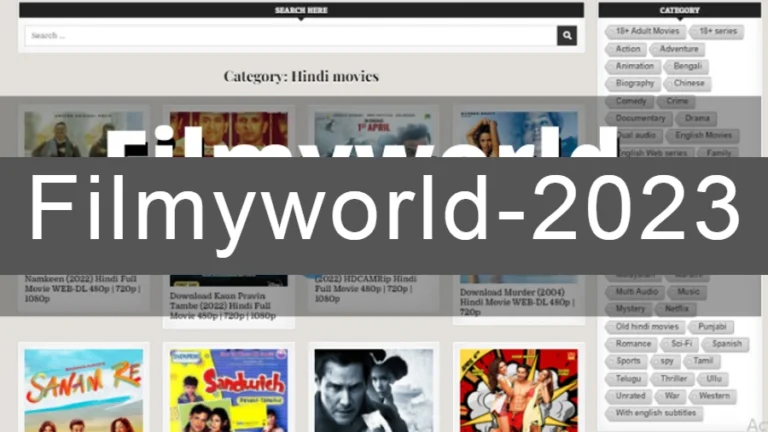The height and width of the screenshot is (432, 768).
Task: Choose the Romance category tag
Action: pyautogui.click(x=632, y=344)
